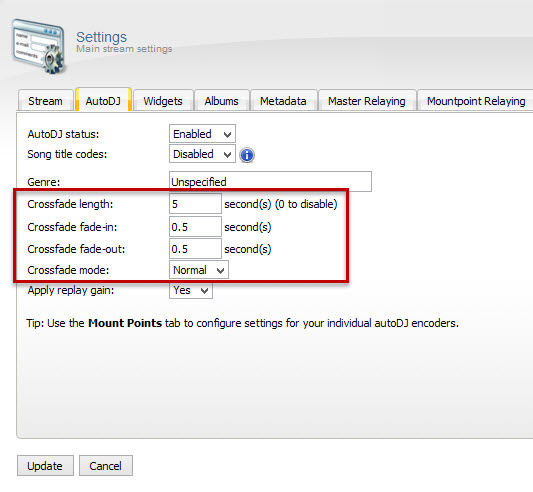This screenshot has height=492, width=533.
Task: Open the Song title codes dropdown
Action: [202, 154]
